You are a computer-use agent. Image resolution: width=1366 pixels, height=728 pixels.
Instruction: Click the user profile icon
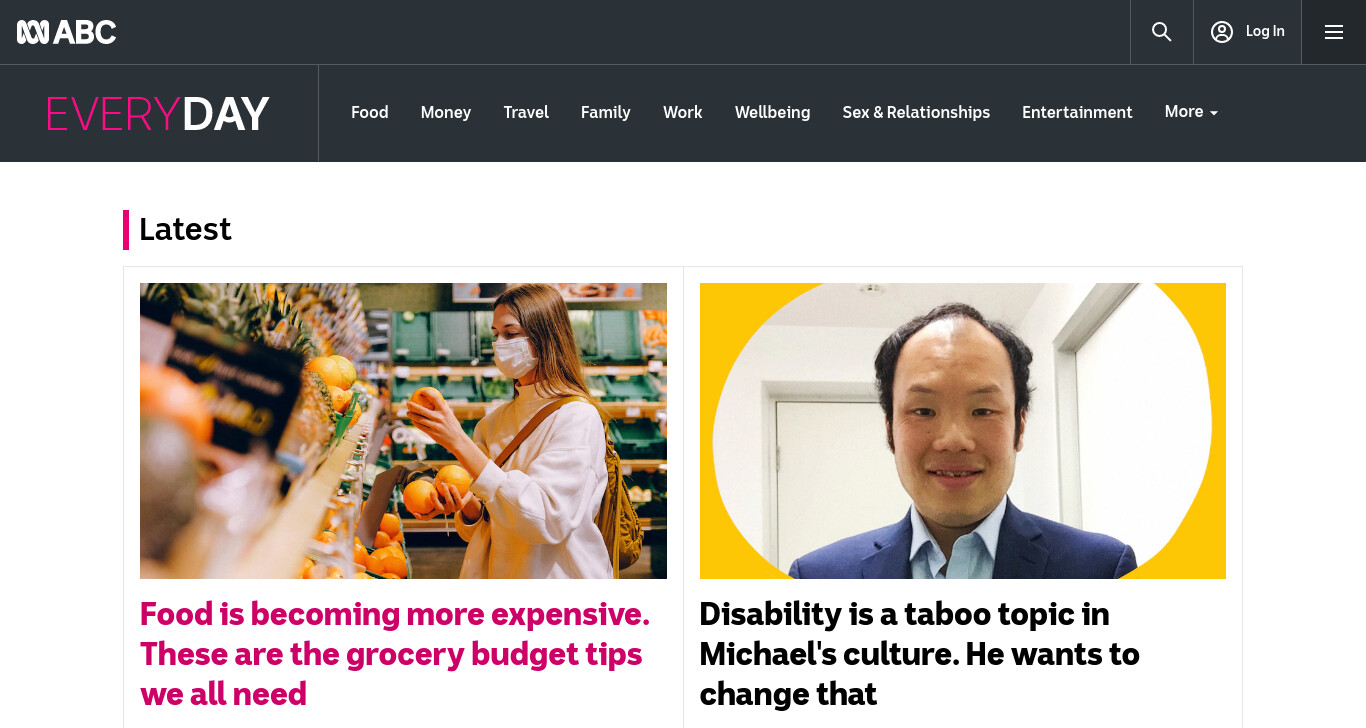click(x=1221, y=32)
